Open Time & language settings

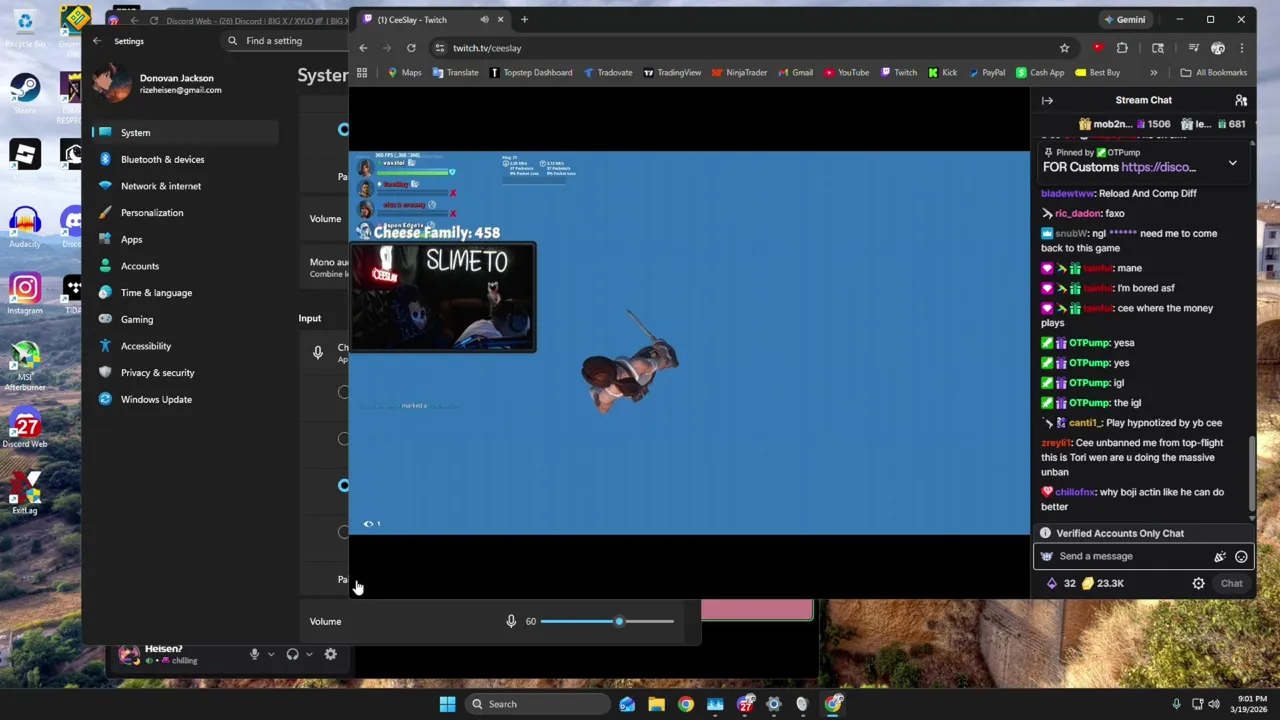pyautogui.click(x=185, y=293)
